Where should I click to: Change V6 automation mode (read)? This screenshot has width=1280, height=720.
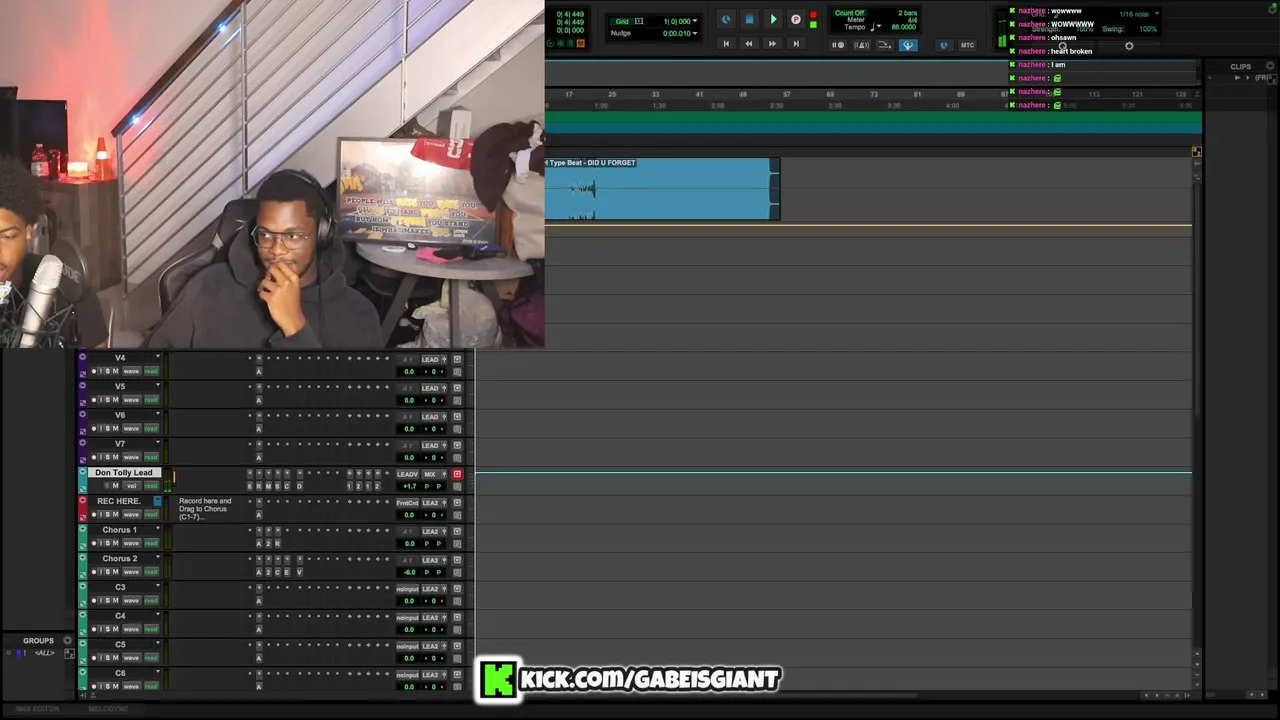point(151,429)
